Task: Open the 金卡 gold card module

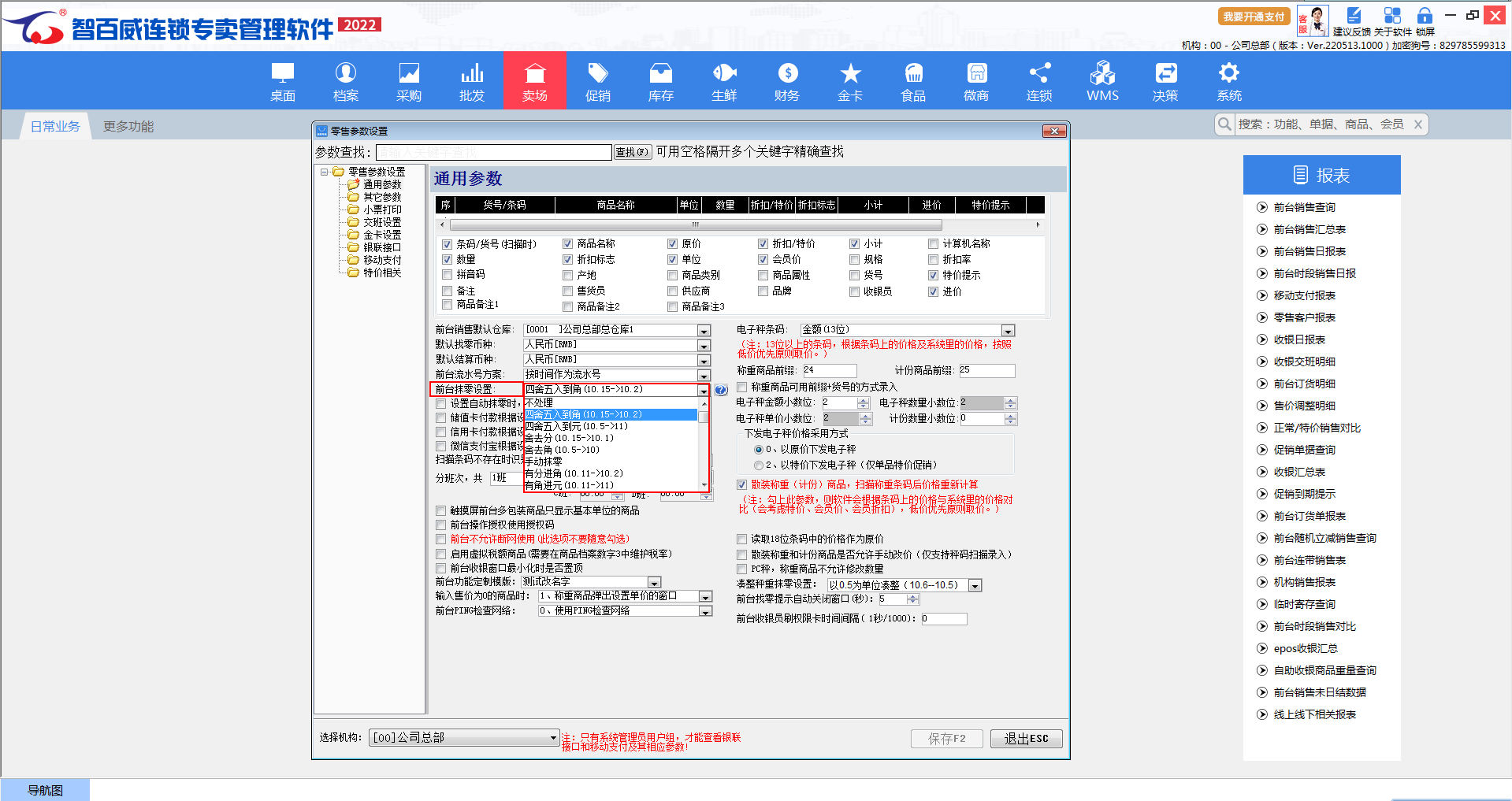Action: (x=849, y=82)
